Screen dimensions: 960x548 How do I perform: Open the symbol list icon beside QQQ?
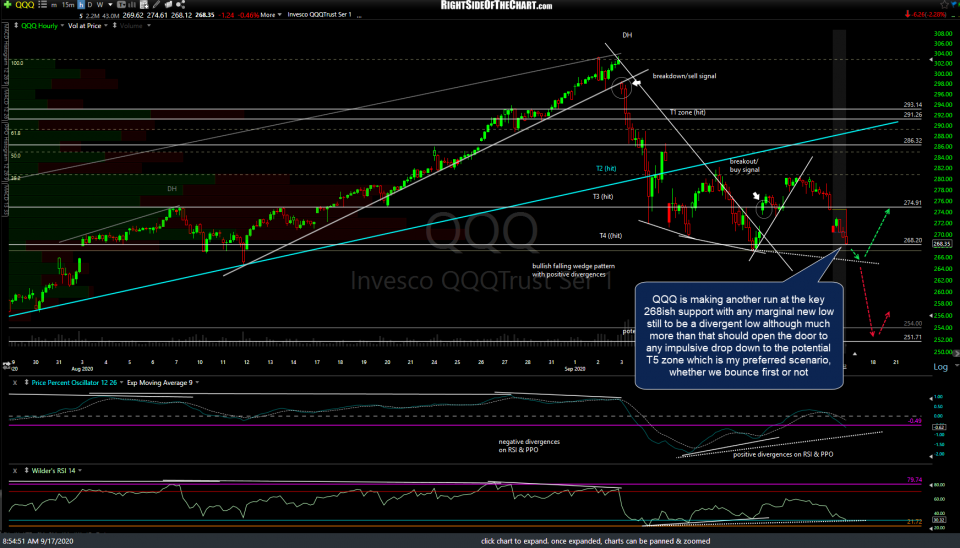click(x=42, y=4)
